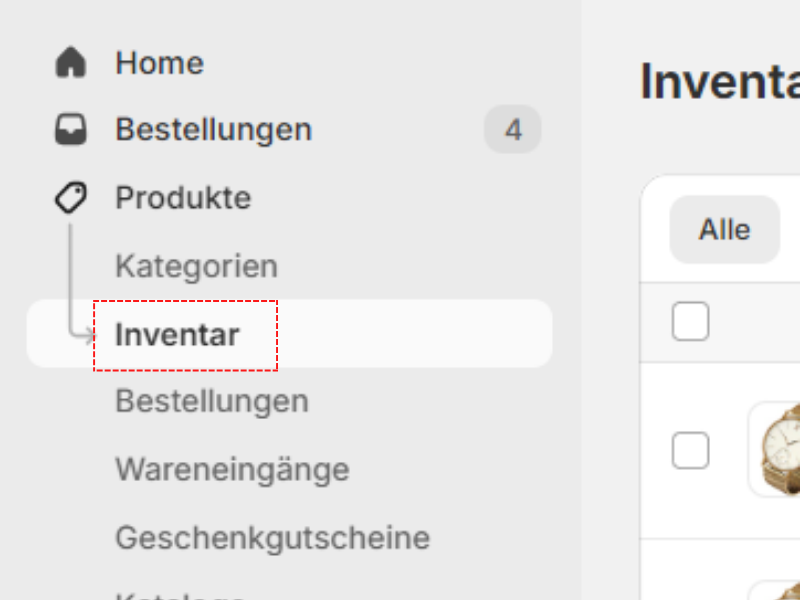Screen dimensions: 800x600
Task: Click the tag icon to collapse Produkte section
Action: click(70, 197)
